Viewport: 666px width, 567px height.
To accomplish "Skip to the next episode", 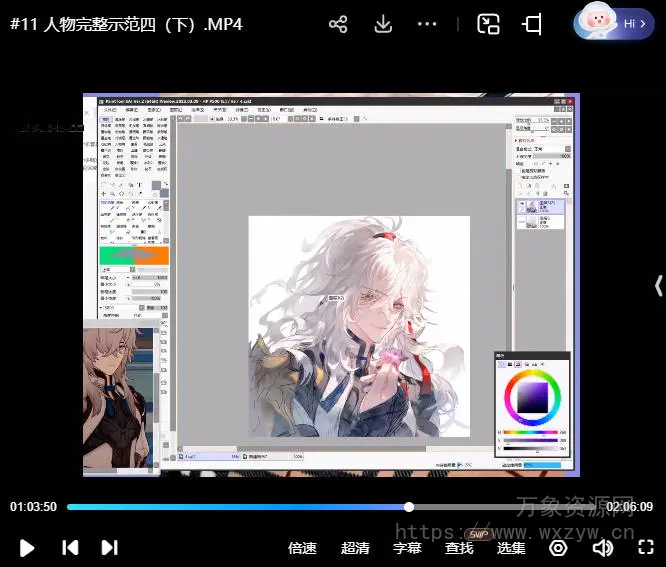I will coord(109,547).
